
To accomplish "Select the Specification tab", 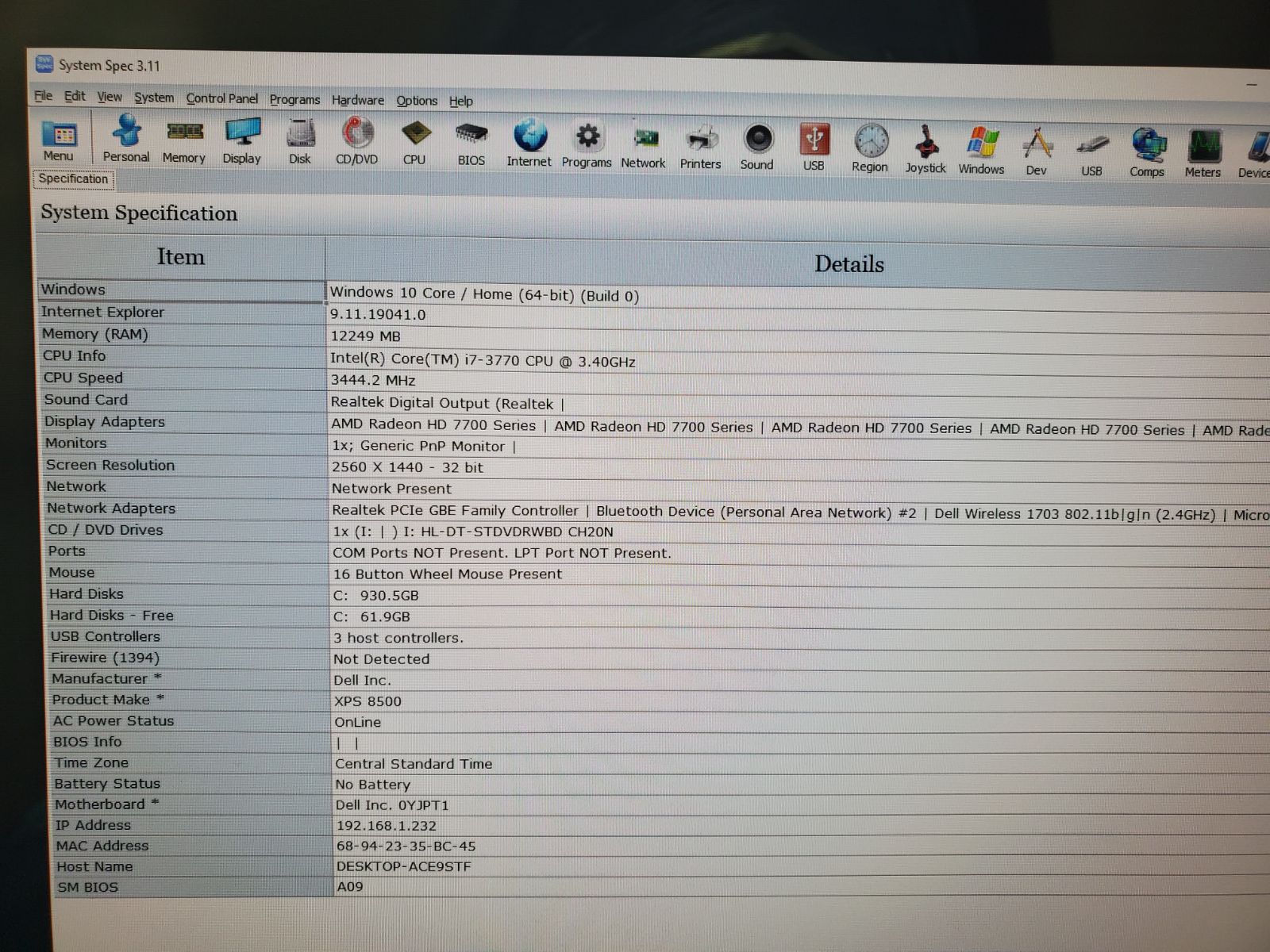I will [73, 178].
